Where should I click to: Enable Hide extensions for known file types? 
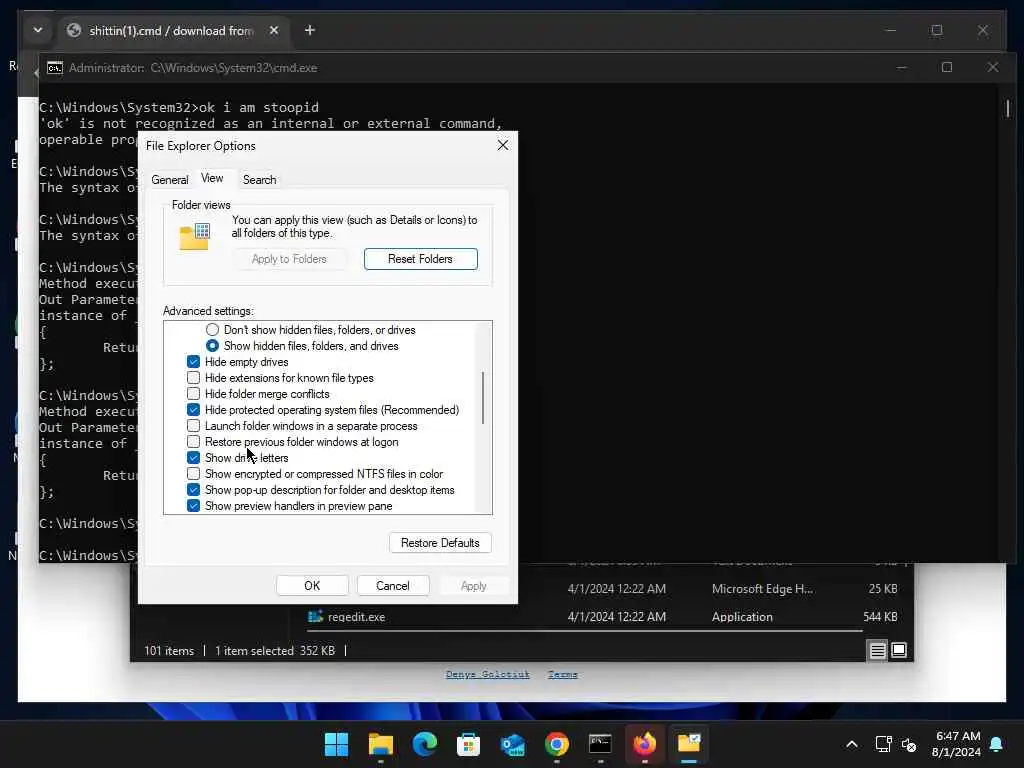click(x=193, y=377)
